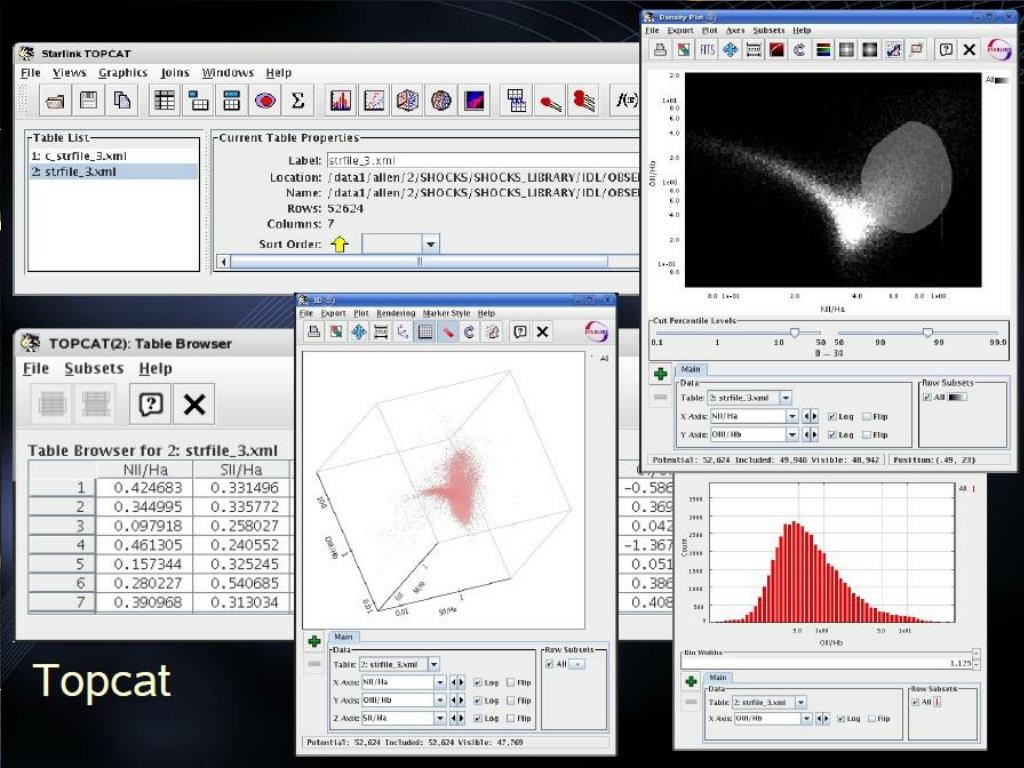Open Y Axis OIII/Hb dropdown in Density Plot
The image size is (1024, 768).
(x=792, y=434)
